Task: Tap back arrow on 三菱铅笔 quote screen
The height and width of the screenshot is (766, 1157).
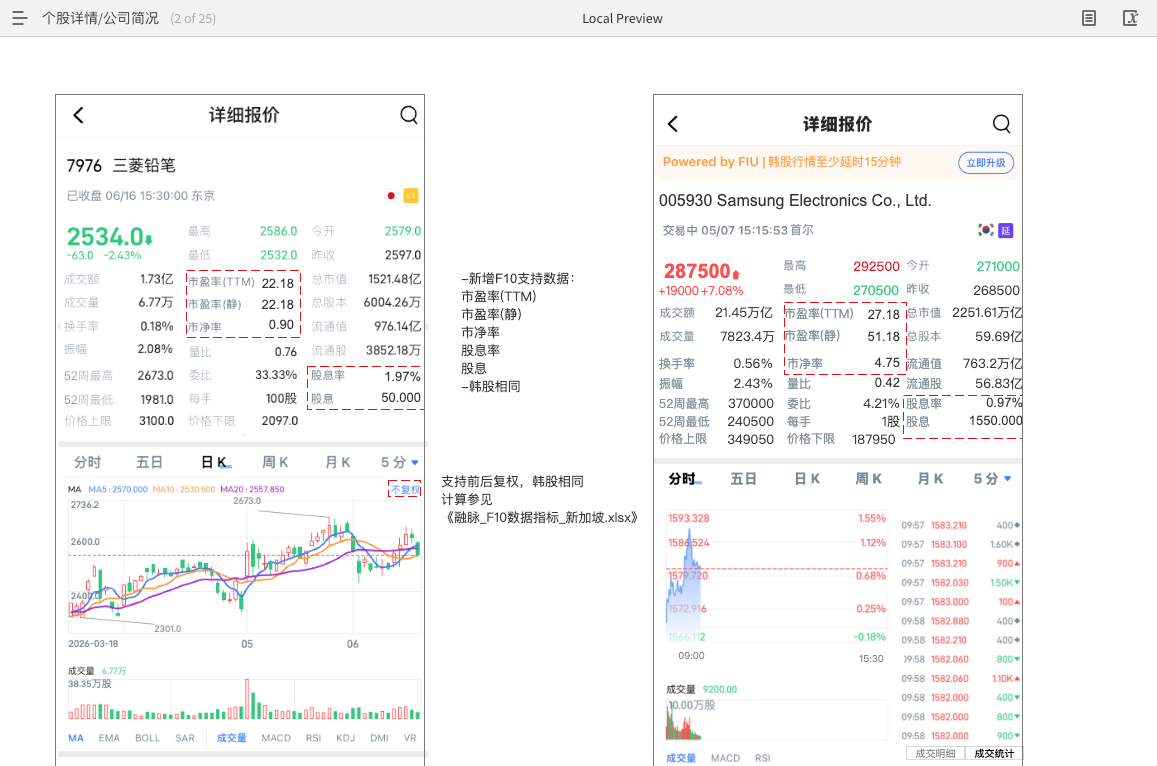Action: point(78,114)
